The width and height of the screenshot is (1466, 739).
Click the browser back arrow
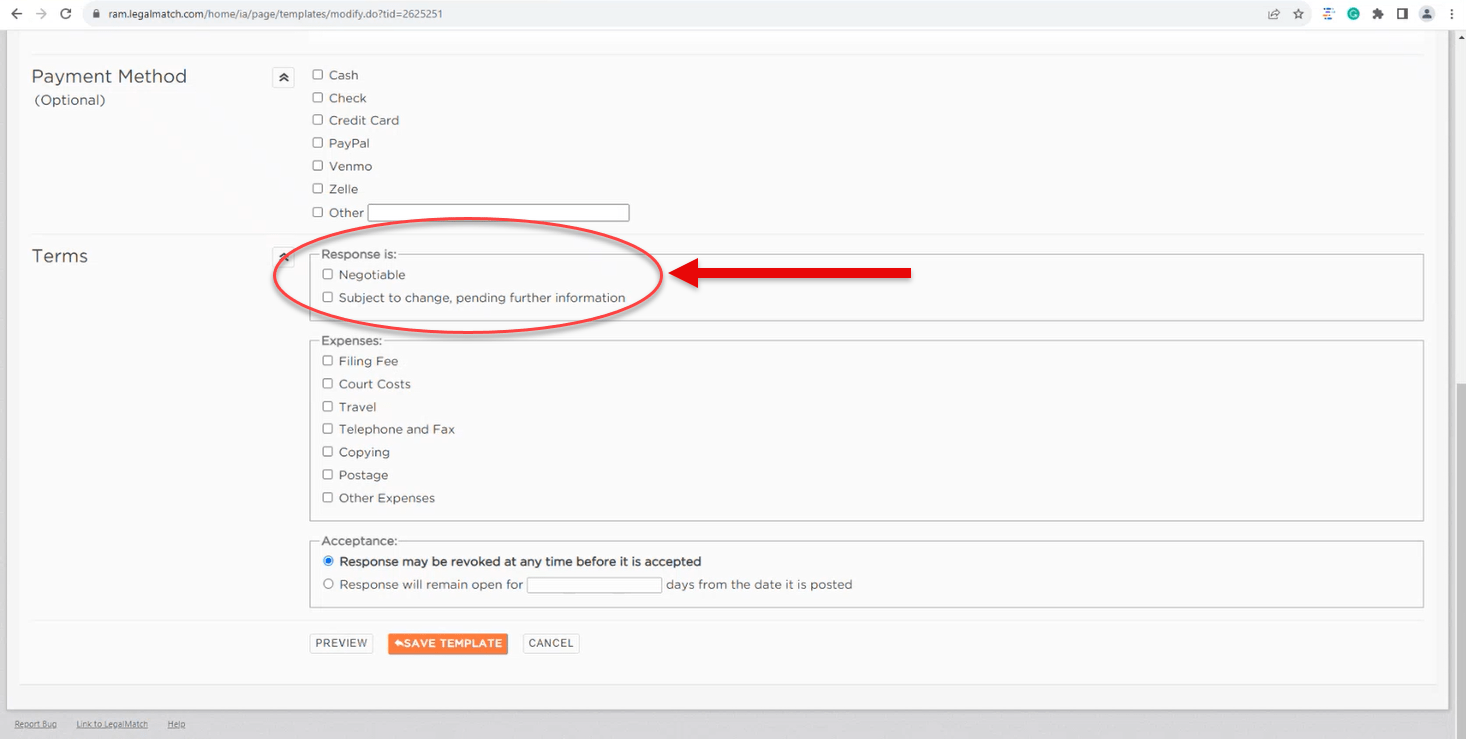[16, 14]
